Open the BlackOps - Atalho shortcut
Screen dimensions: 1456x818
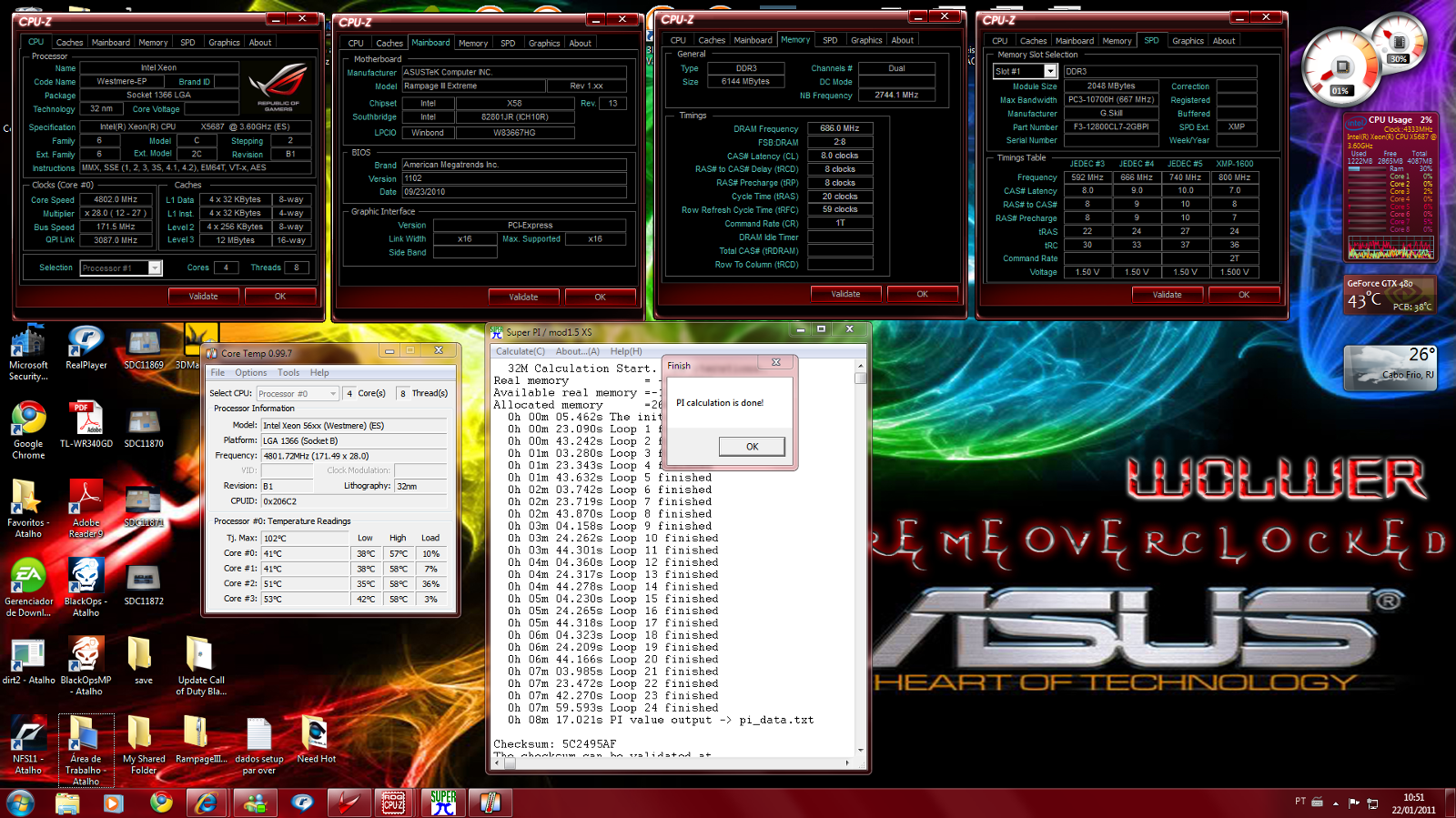click(x=86, y=588)
